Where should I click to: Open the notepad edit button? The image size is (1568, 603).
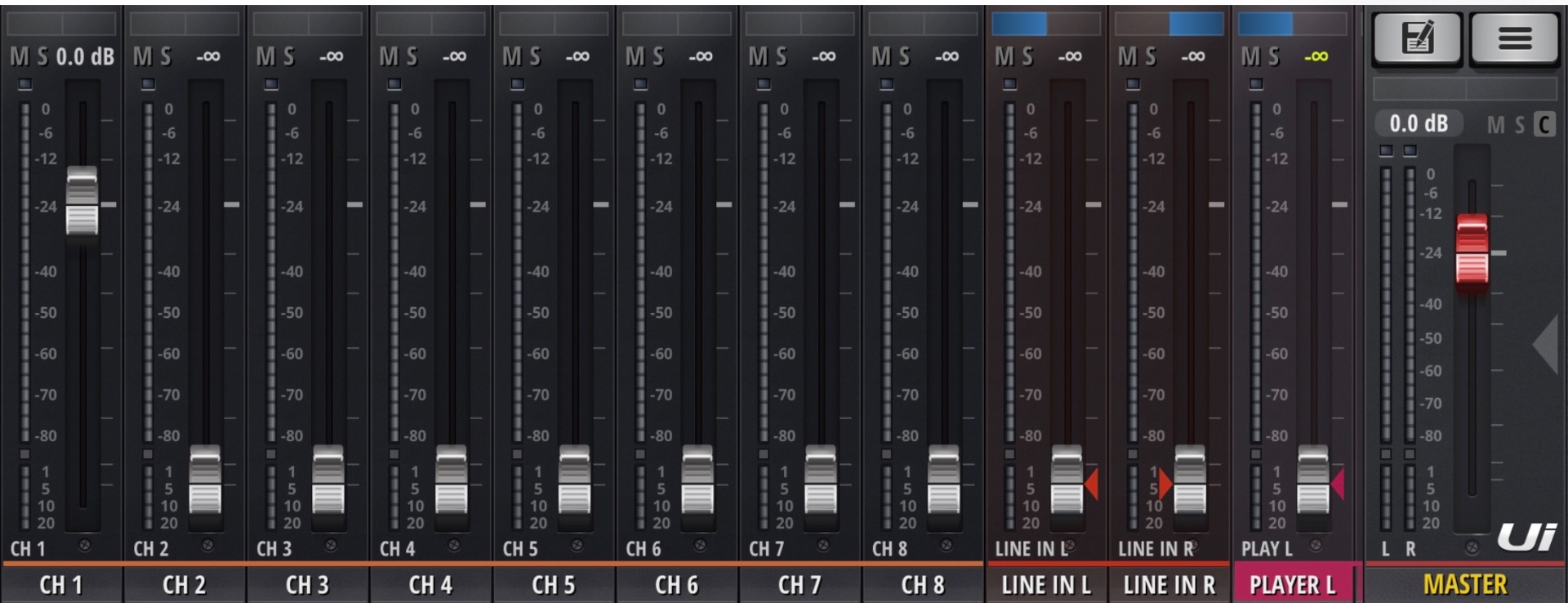[x=1417, y=38]
